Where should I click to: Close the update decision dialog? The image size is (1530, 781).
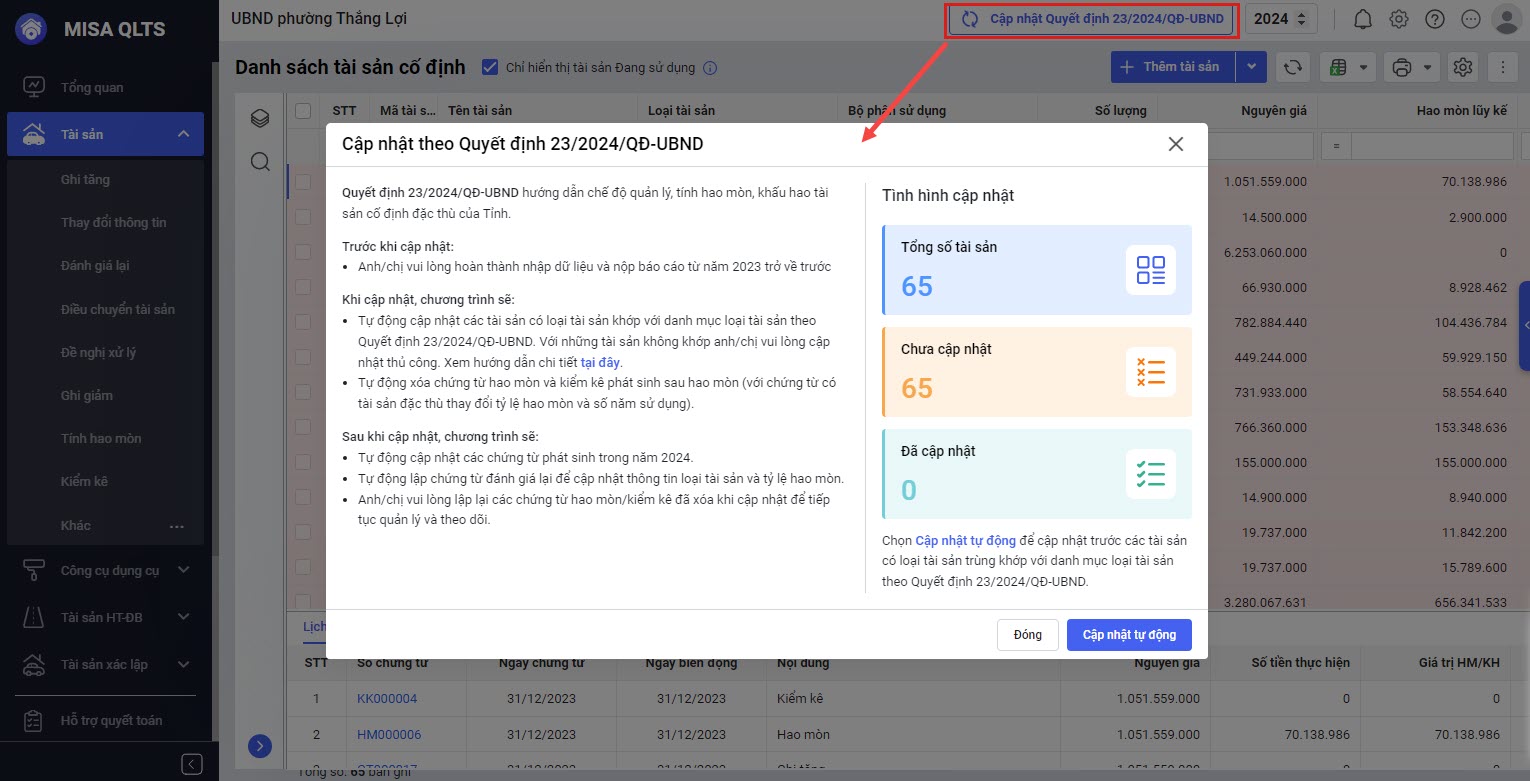pos(1175,144)
